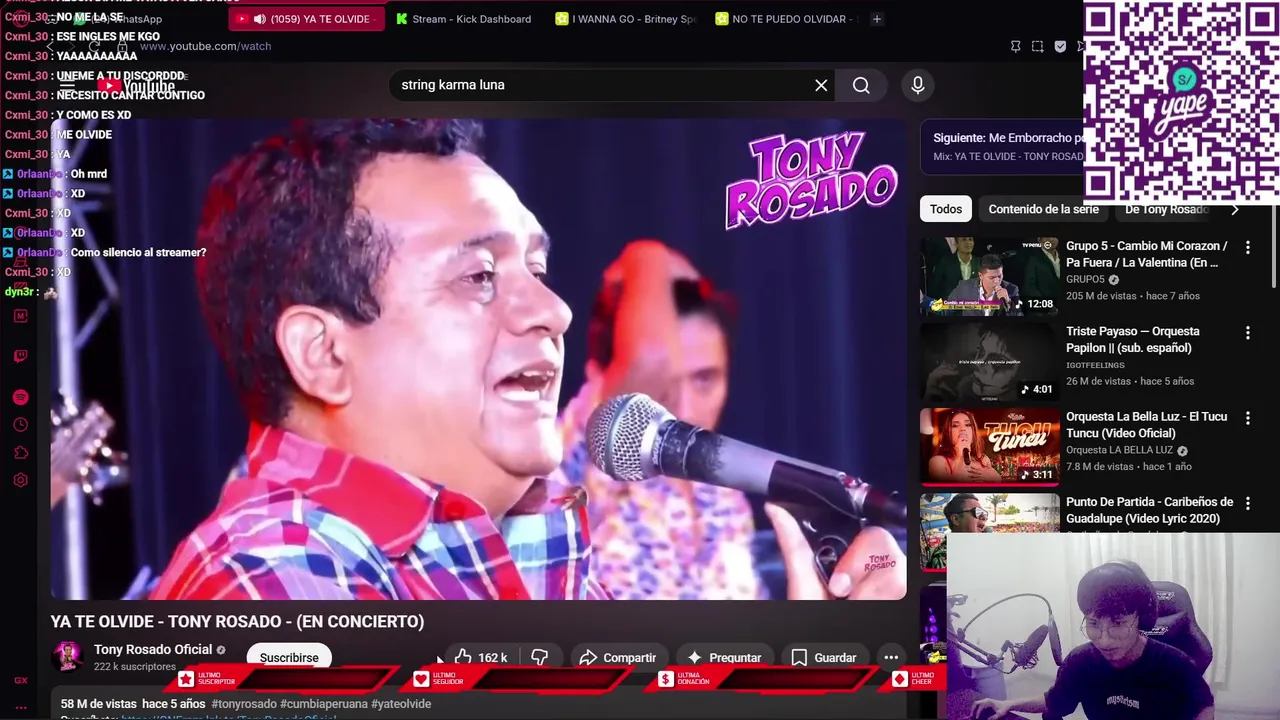Click the browser pin icon in the address bar
The height and width of the screenshot is (720, 1280).
pos(1015,46)
